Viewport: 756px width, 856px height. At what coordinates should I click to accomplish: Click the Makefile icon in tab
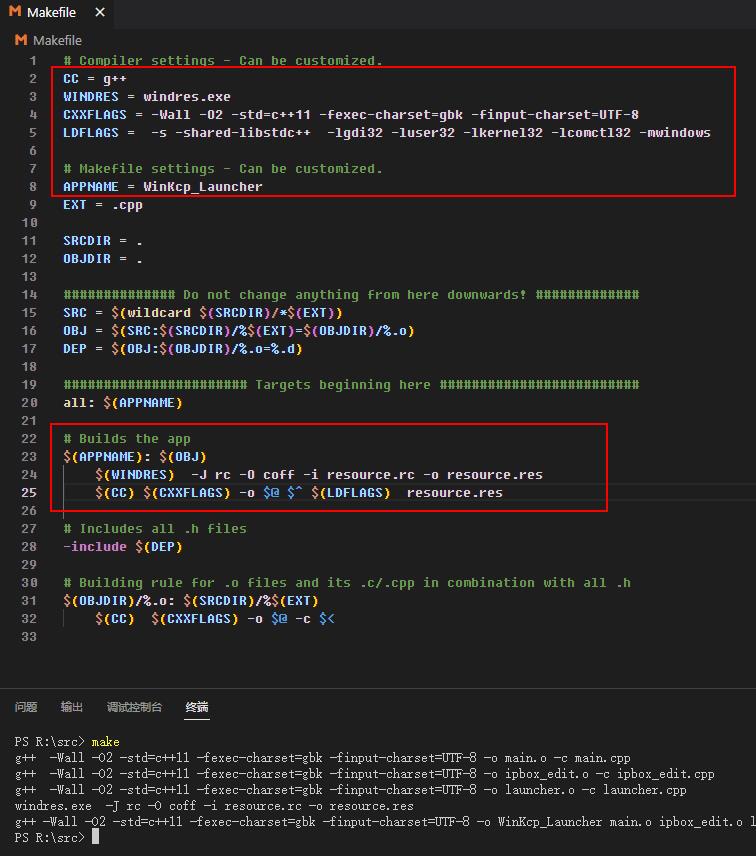(x=15, y=11)
